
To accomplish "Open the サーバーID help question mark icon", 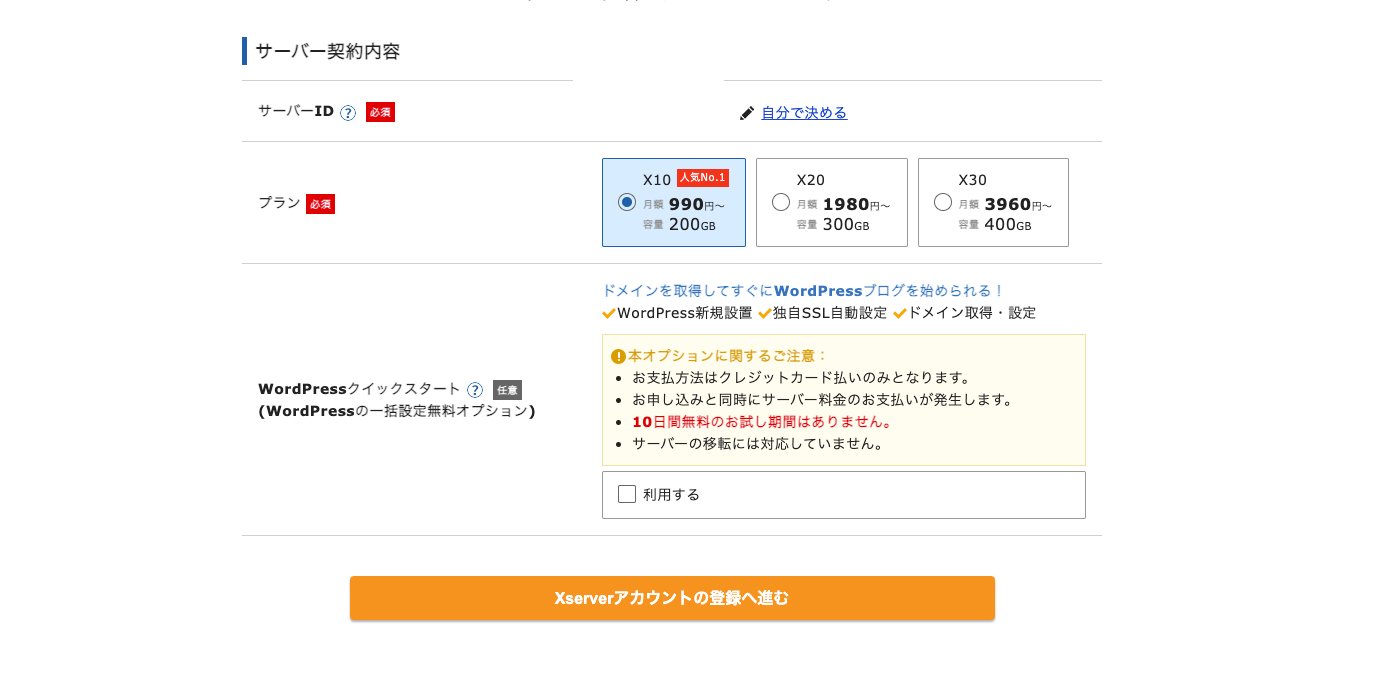I will click(x=348, y=113).
